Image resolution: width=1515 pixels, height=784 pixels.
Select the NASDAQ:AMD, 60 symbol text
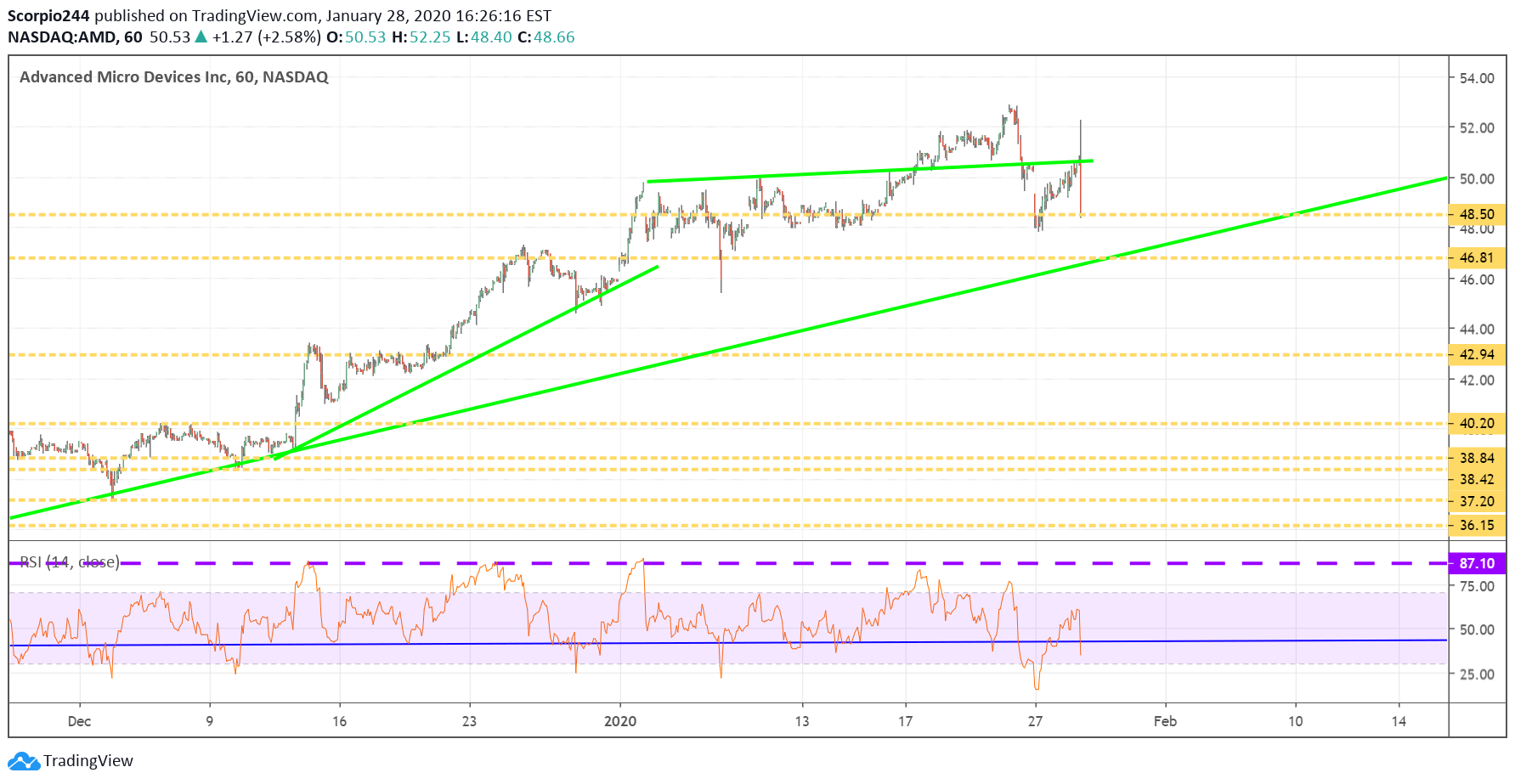click(x=75, y=37)
